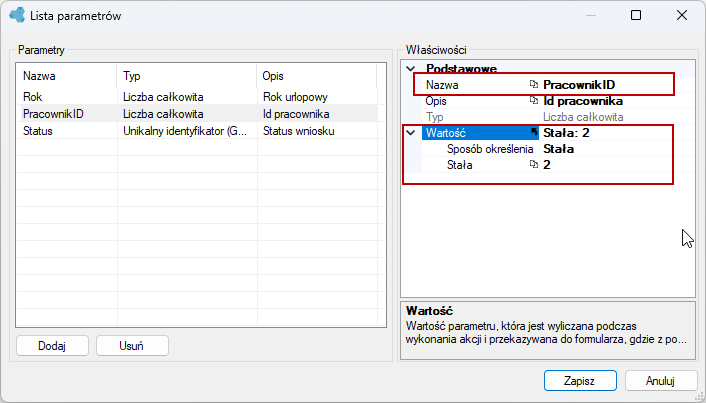The width and height of the screenshot is (706, 403).
Task: Collapse the Podstawowe property group
Action: 411,69
